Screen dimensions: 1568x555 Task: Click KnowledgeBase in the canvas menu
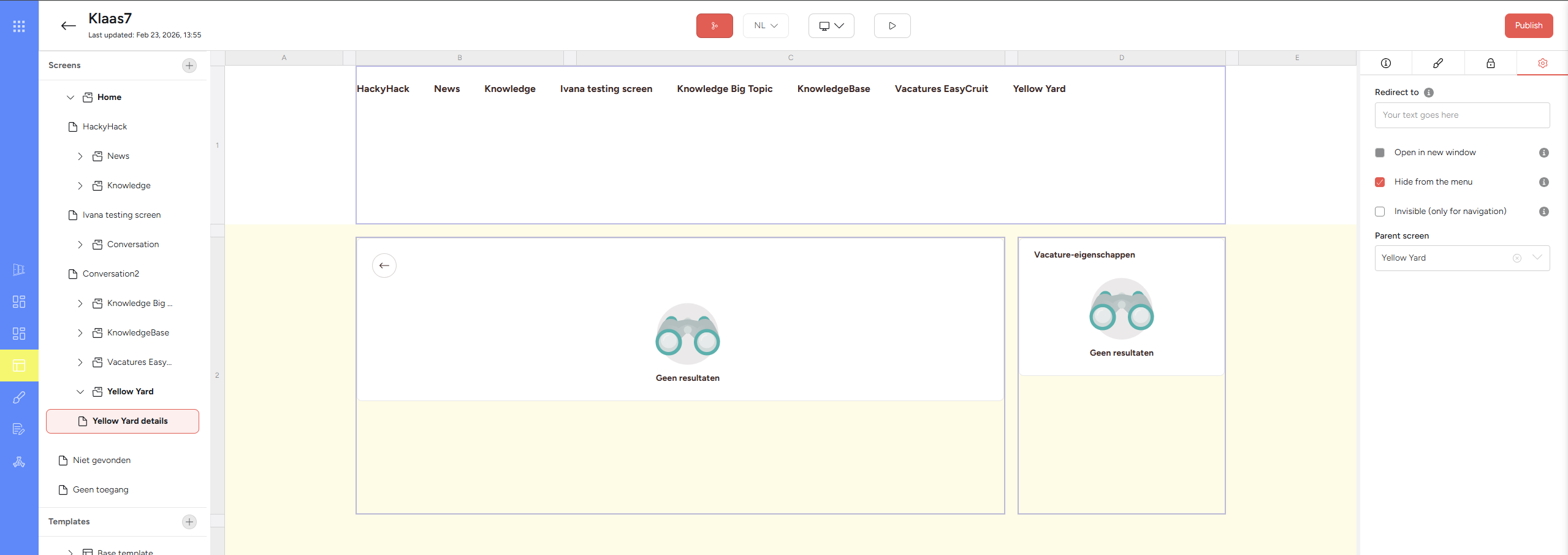pos(834,89)
